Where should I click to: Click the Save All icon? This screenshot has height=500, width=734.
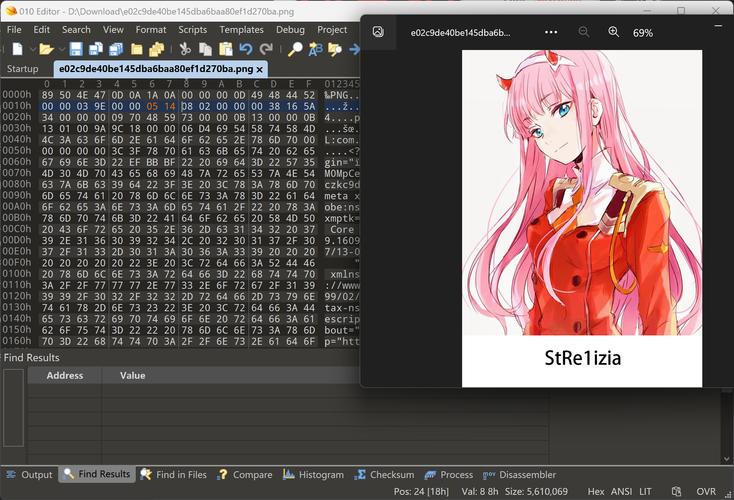click(116, 49)
